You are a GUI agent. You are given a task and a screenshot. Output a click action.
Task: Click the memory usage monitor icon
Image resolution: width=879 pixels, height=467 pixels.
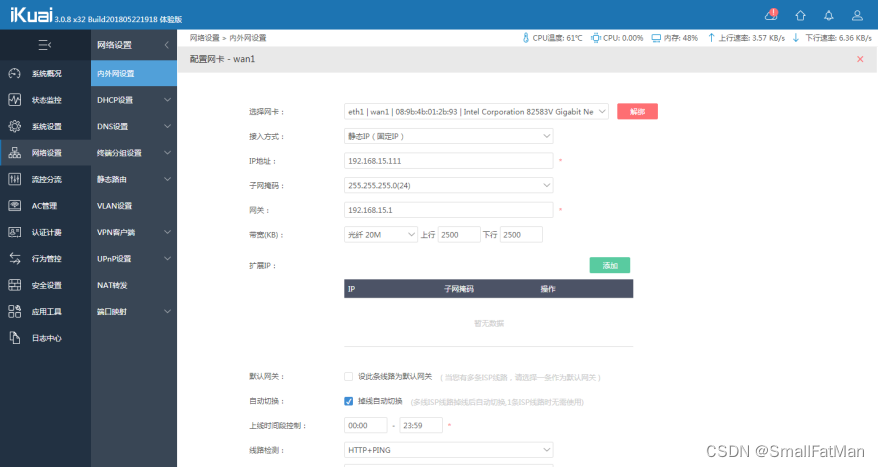click(656, 38)
